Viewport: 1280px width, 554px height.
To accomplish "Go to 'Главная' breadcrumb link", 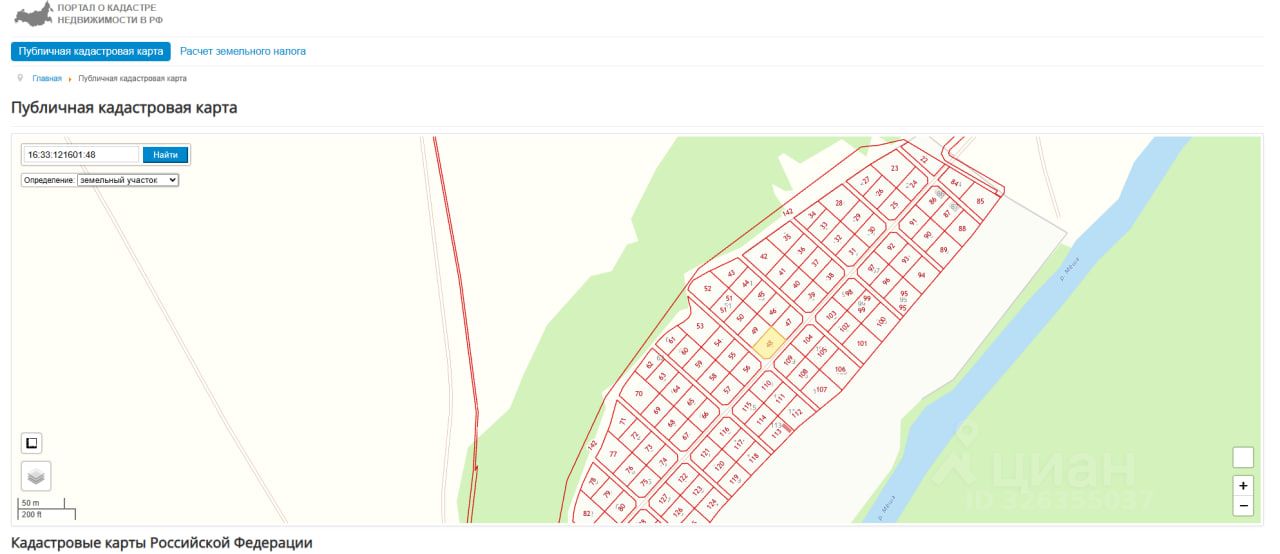I will pyautogui.click(x=47, y=78).
